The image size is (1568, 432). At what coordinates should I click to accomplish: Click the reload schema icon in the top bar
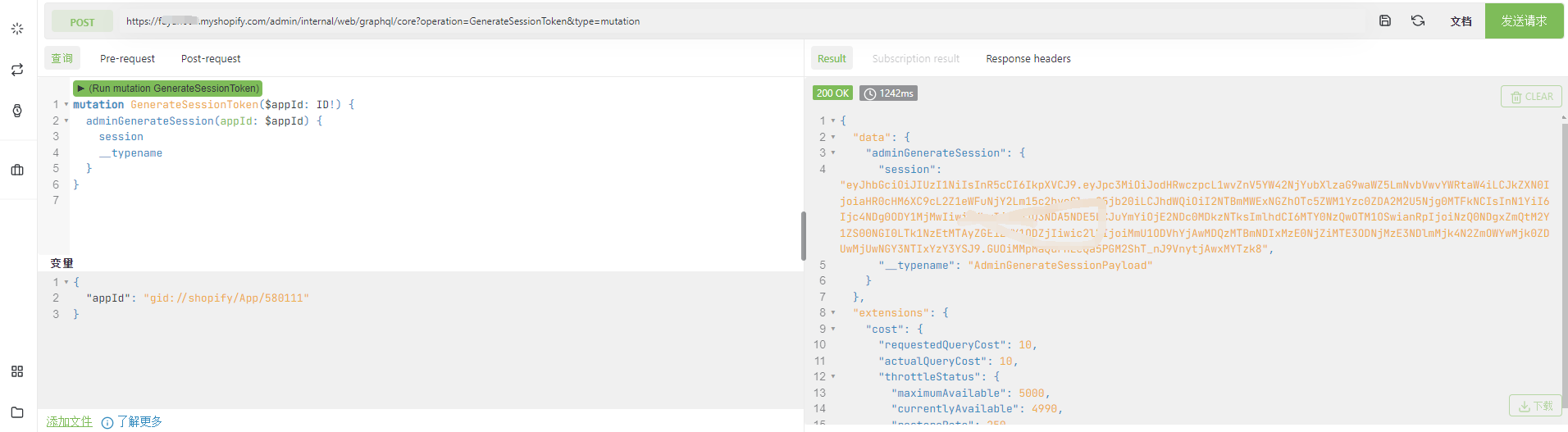click(1418, 21)
